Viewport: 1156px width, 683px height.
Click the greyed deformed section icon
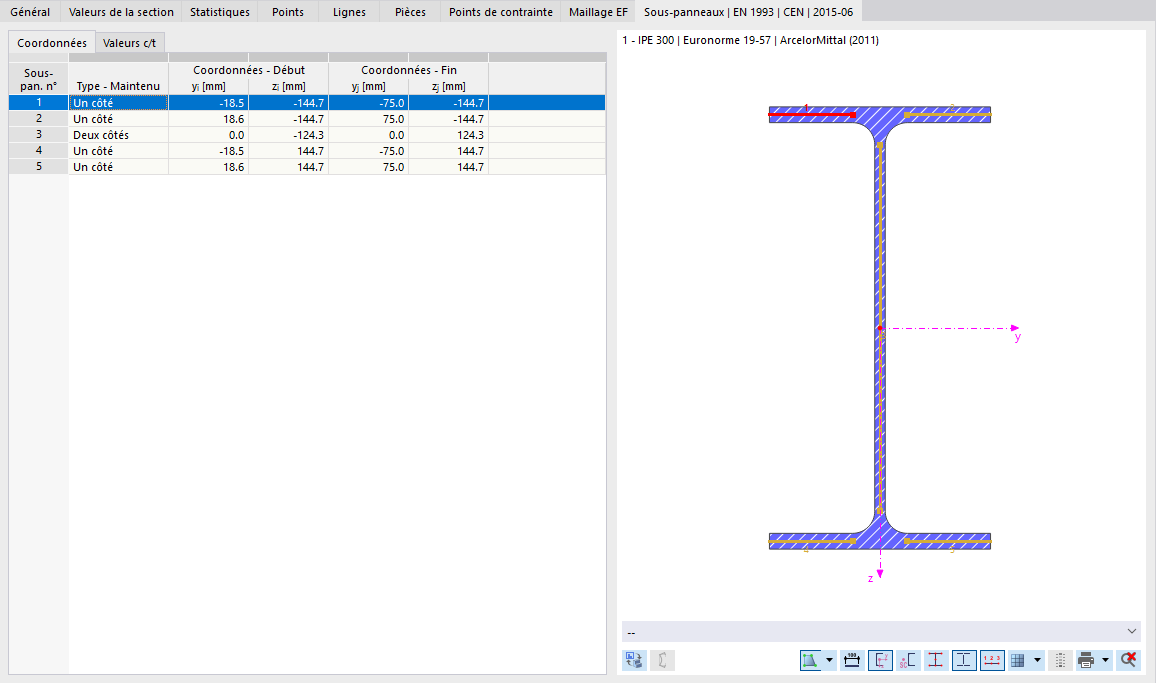(662, 660)
